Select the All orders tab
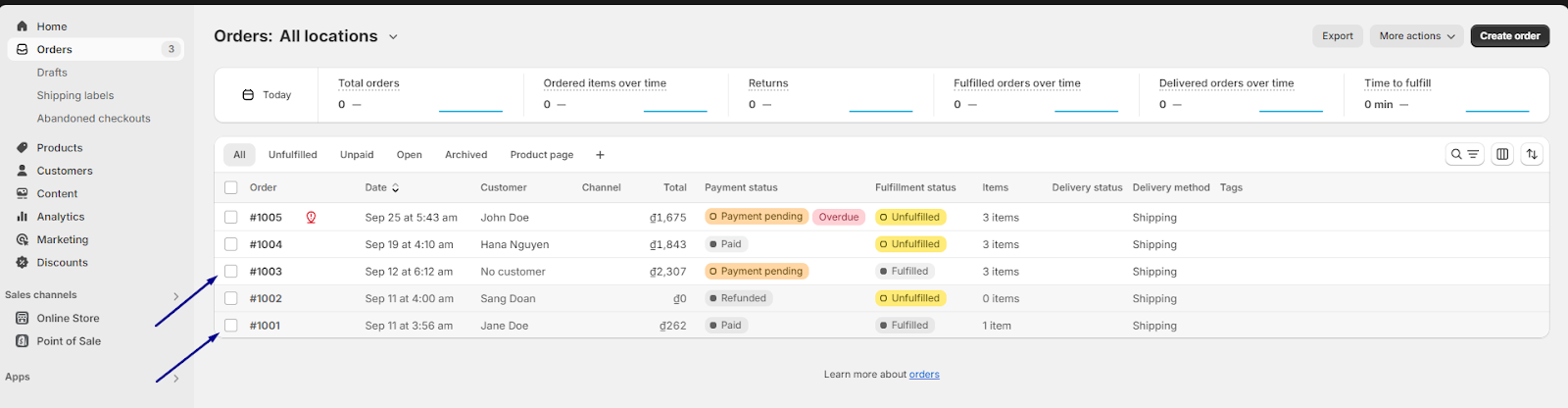The image size is (1568, 408). (239, 155)
